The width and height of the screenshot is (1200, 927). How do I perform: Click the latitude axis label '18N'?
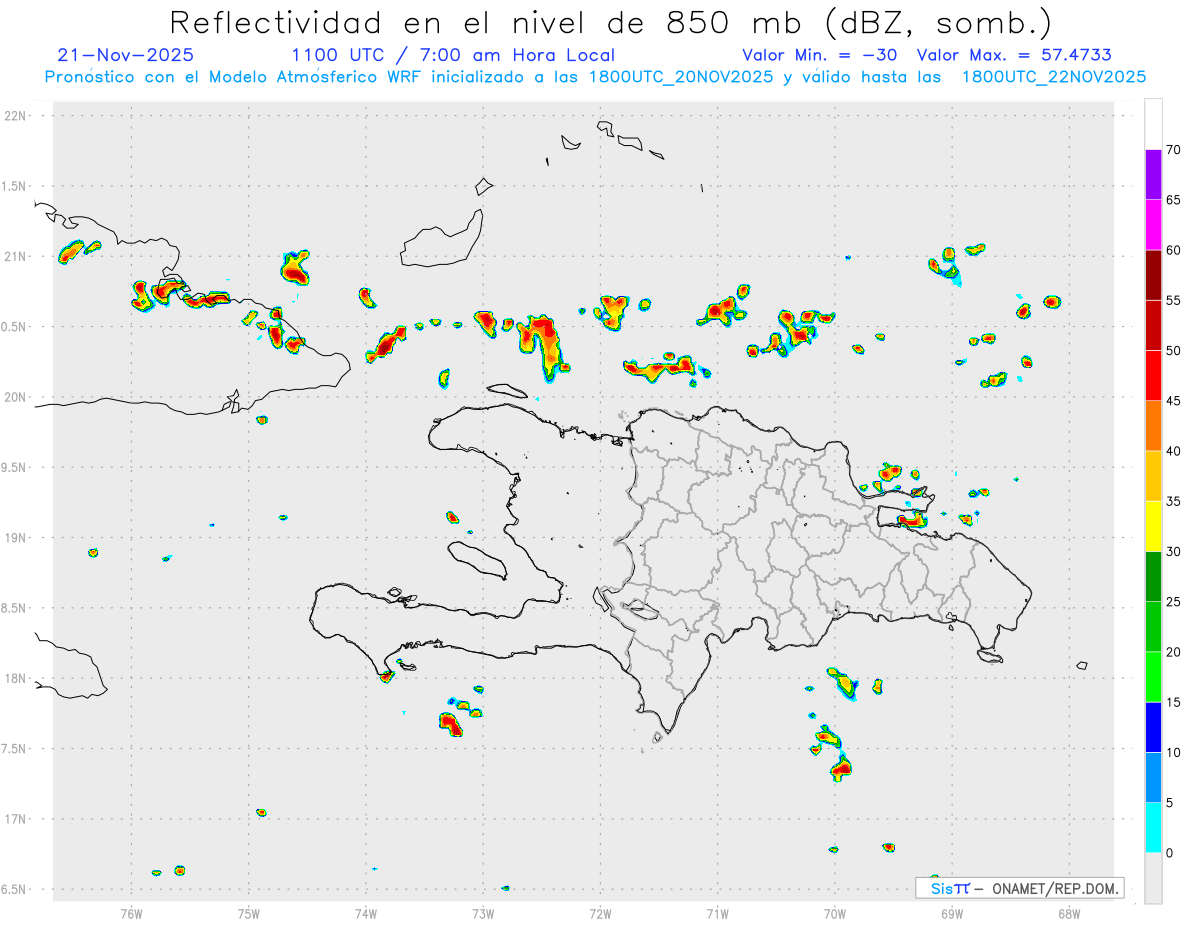16,679
